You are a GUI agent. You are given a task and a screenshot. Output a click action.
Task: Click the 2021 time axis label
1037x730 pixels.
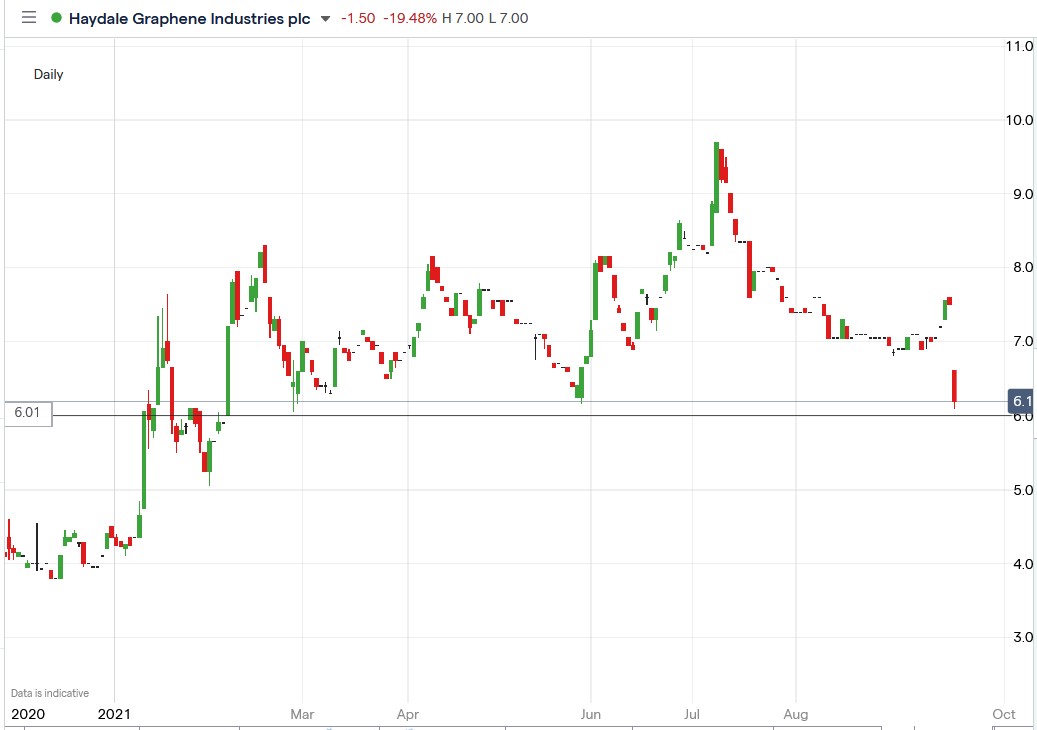(x=114, y=714)
